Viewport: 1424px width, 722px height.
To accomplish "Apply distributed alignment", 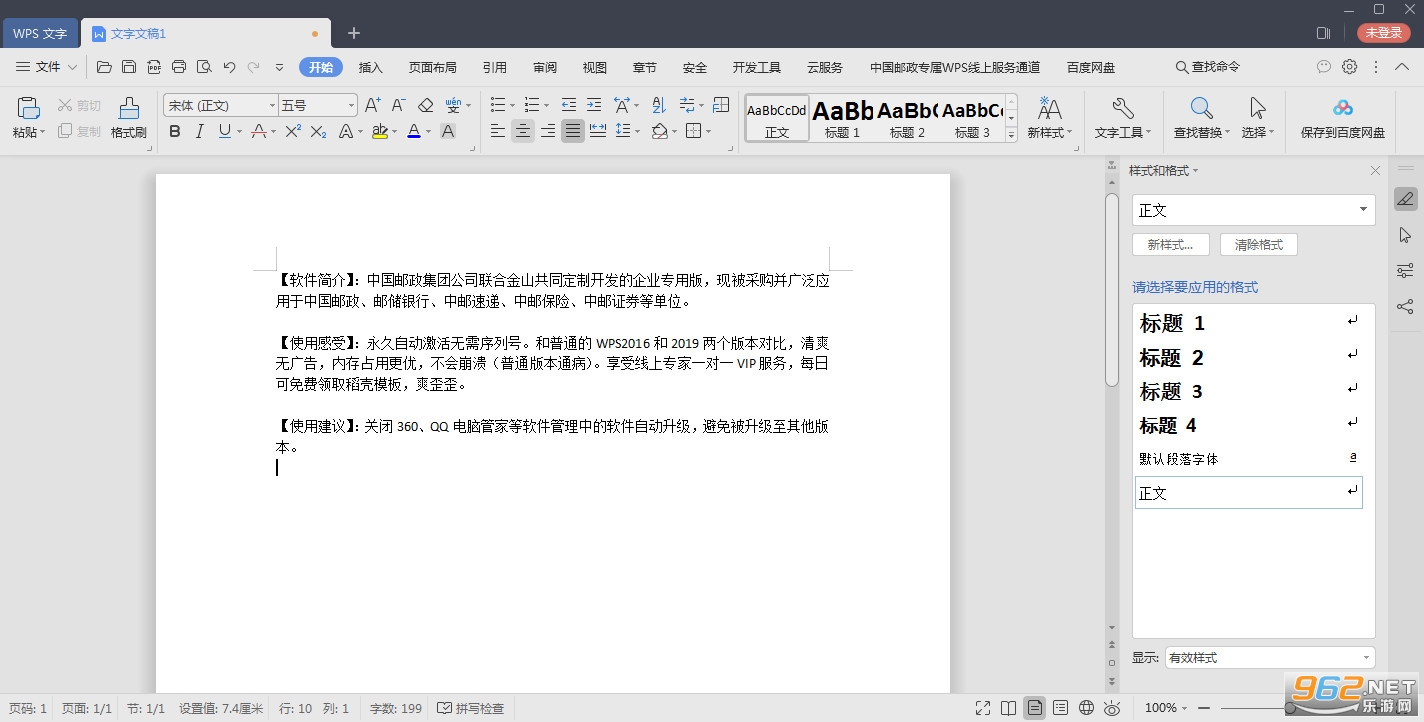I will 598,131.
